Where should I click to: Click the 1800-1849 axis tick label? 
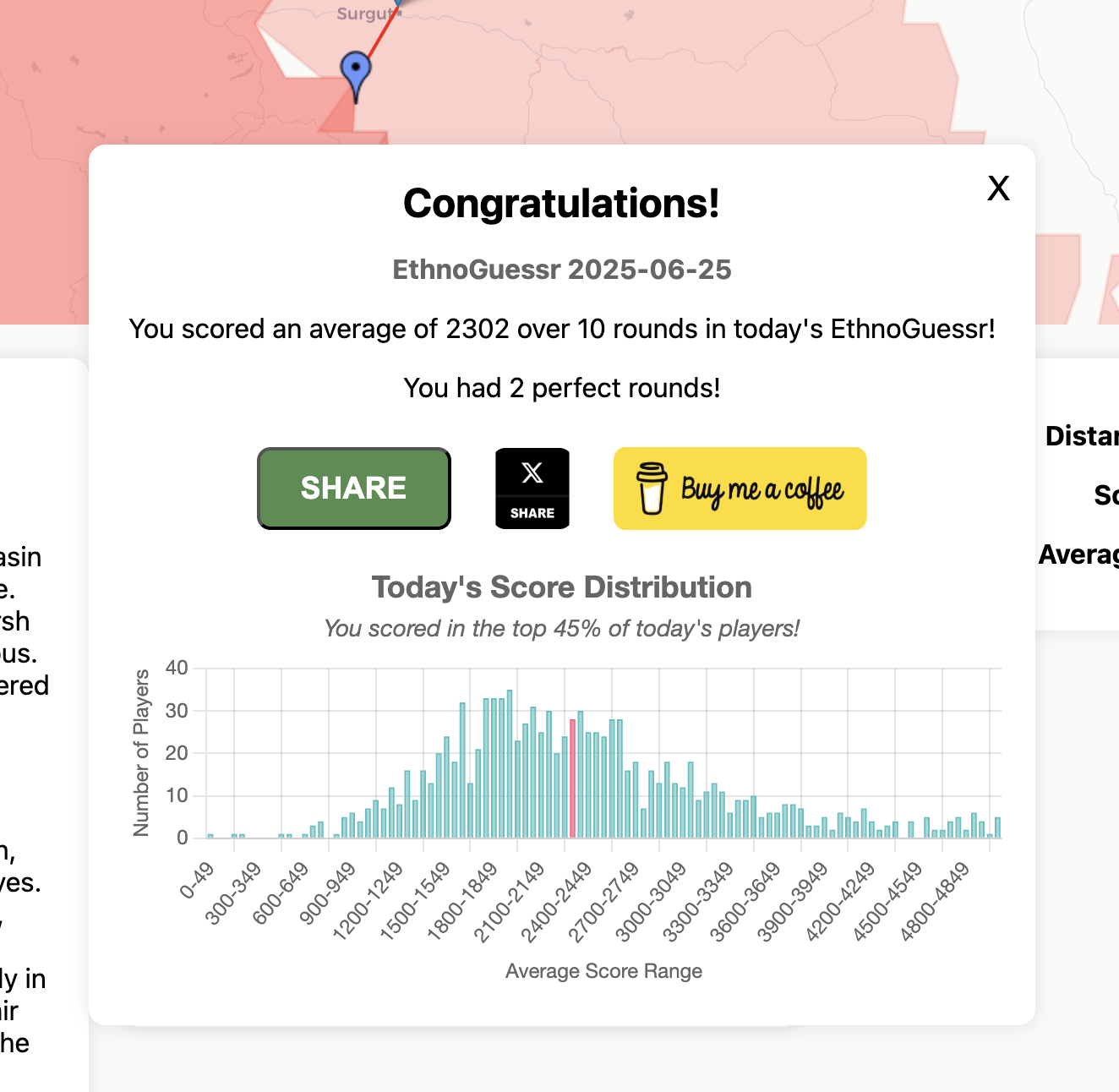(462, 903)
